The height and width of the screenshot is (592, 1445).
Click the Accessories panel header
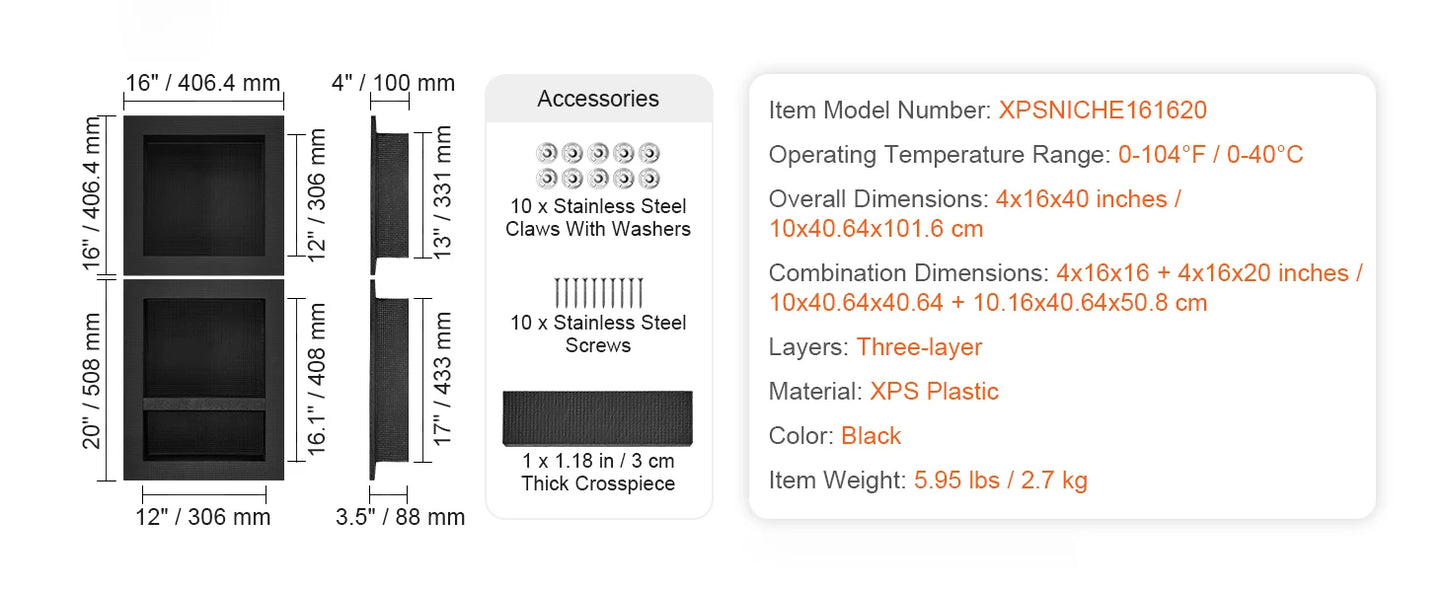click(598, 99)
